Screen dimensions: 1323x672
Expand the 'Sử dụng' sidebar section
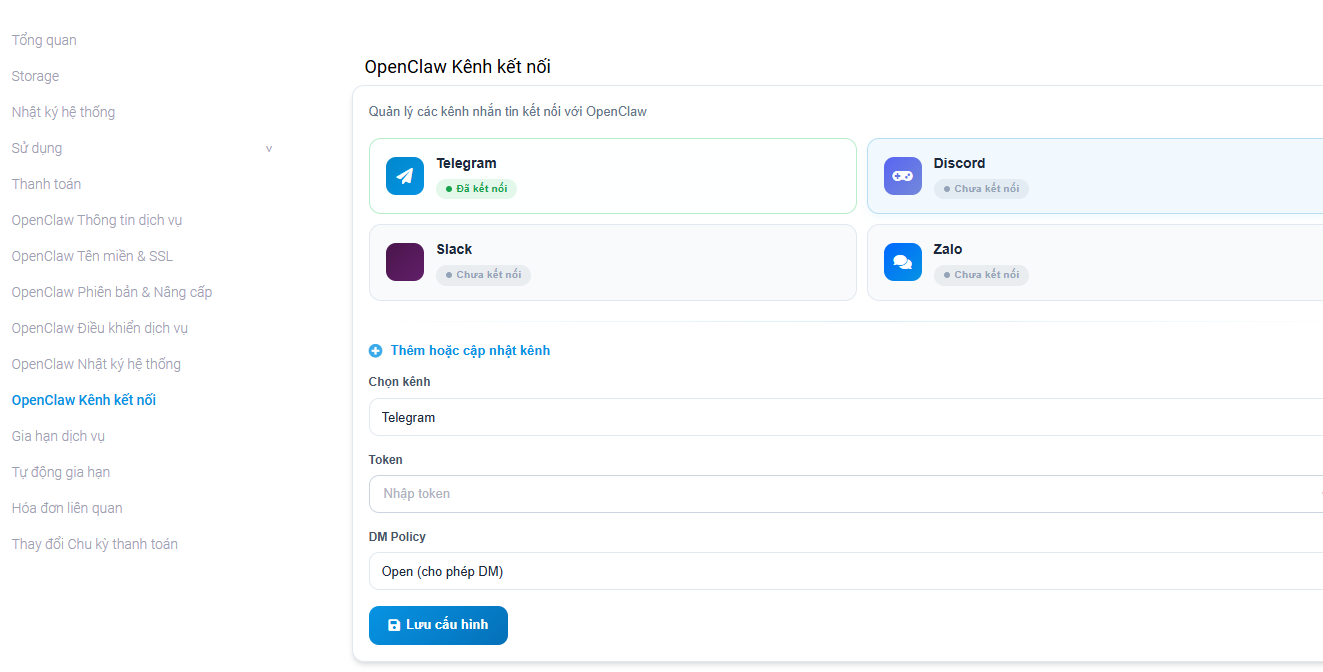coord(140,147)
